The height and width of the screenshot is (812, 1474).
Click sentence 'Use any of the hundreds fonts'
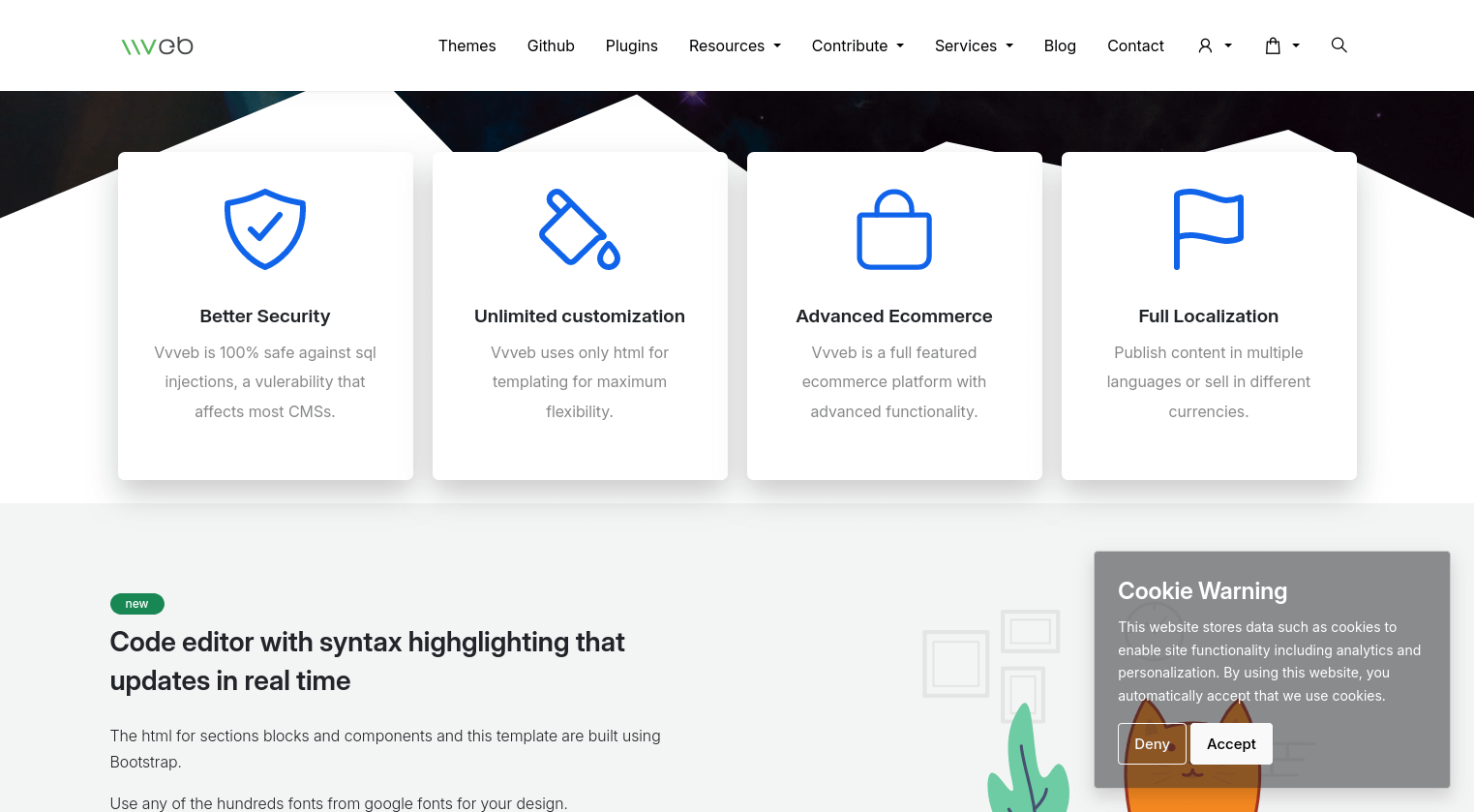339,803
